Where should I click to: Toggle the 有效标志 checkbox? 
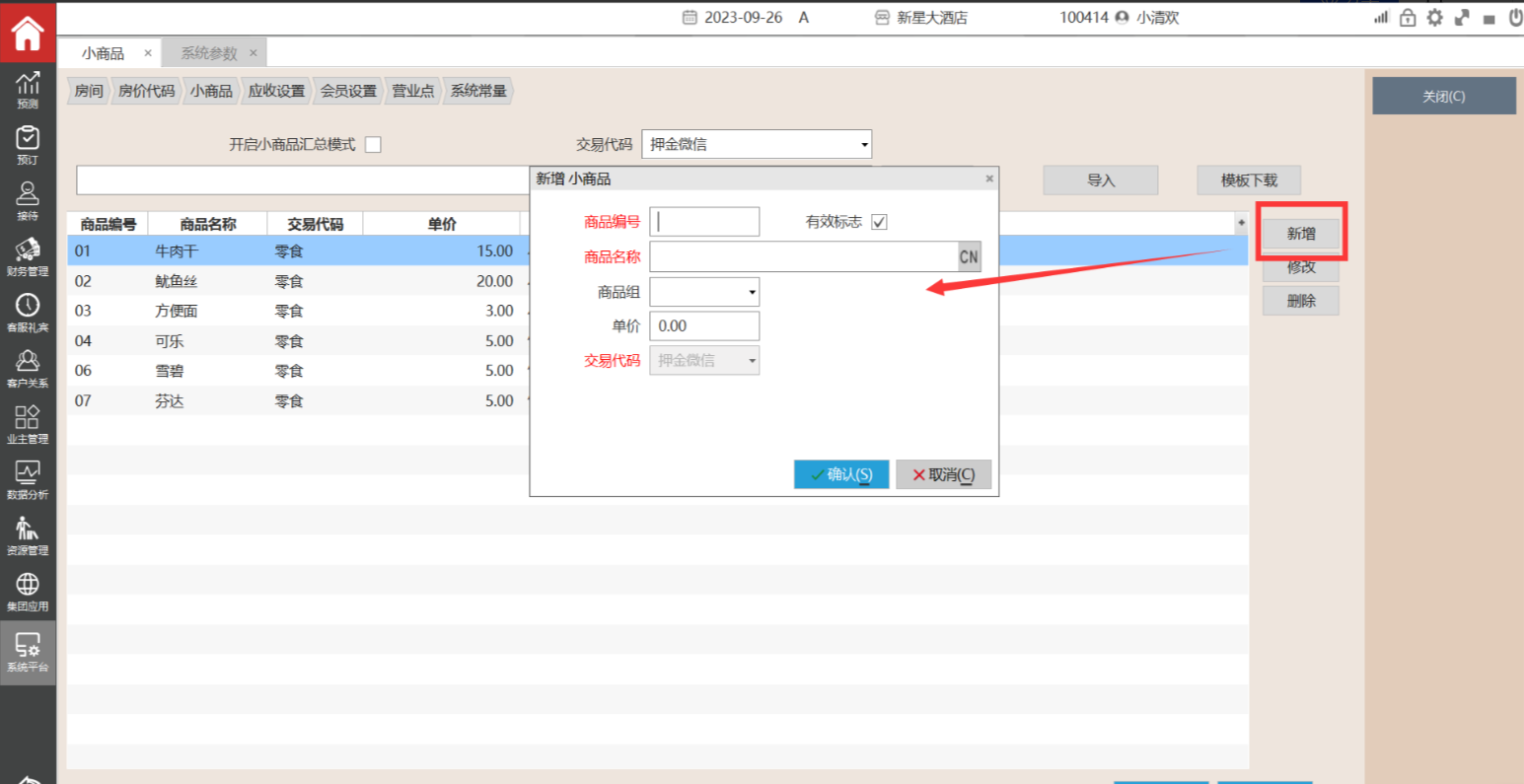pos(879,222)
